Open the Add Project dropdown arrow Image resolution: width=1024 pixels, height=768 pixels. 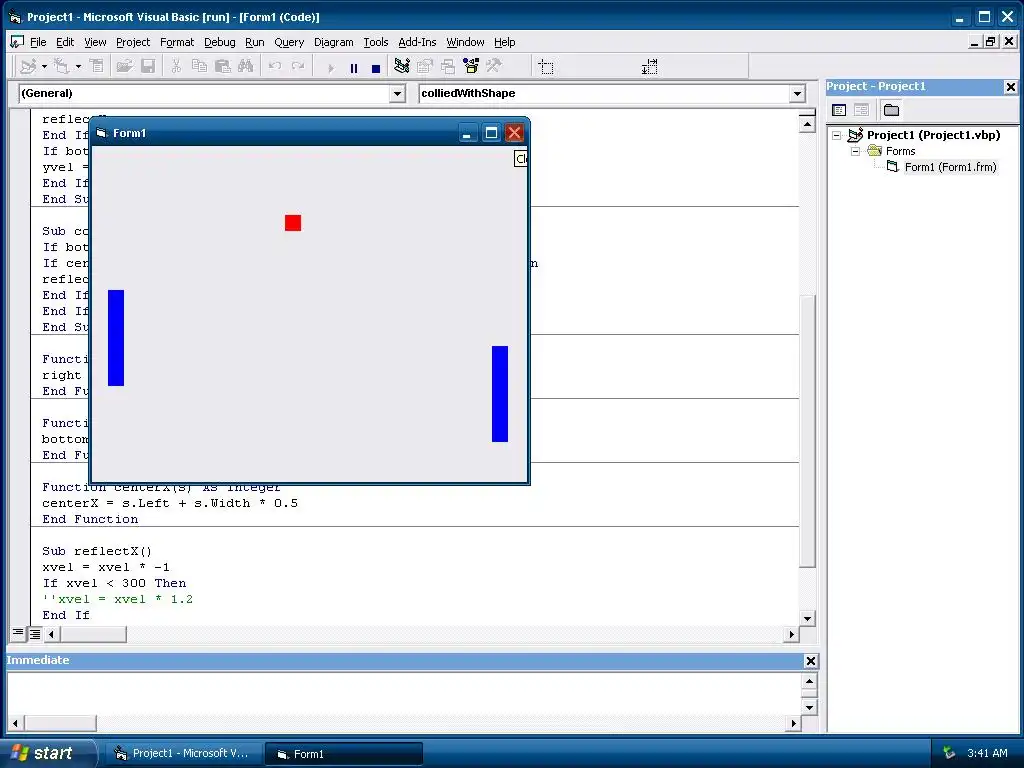point(44,66)
